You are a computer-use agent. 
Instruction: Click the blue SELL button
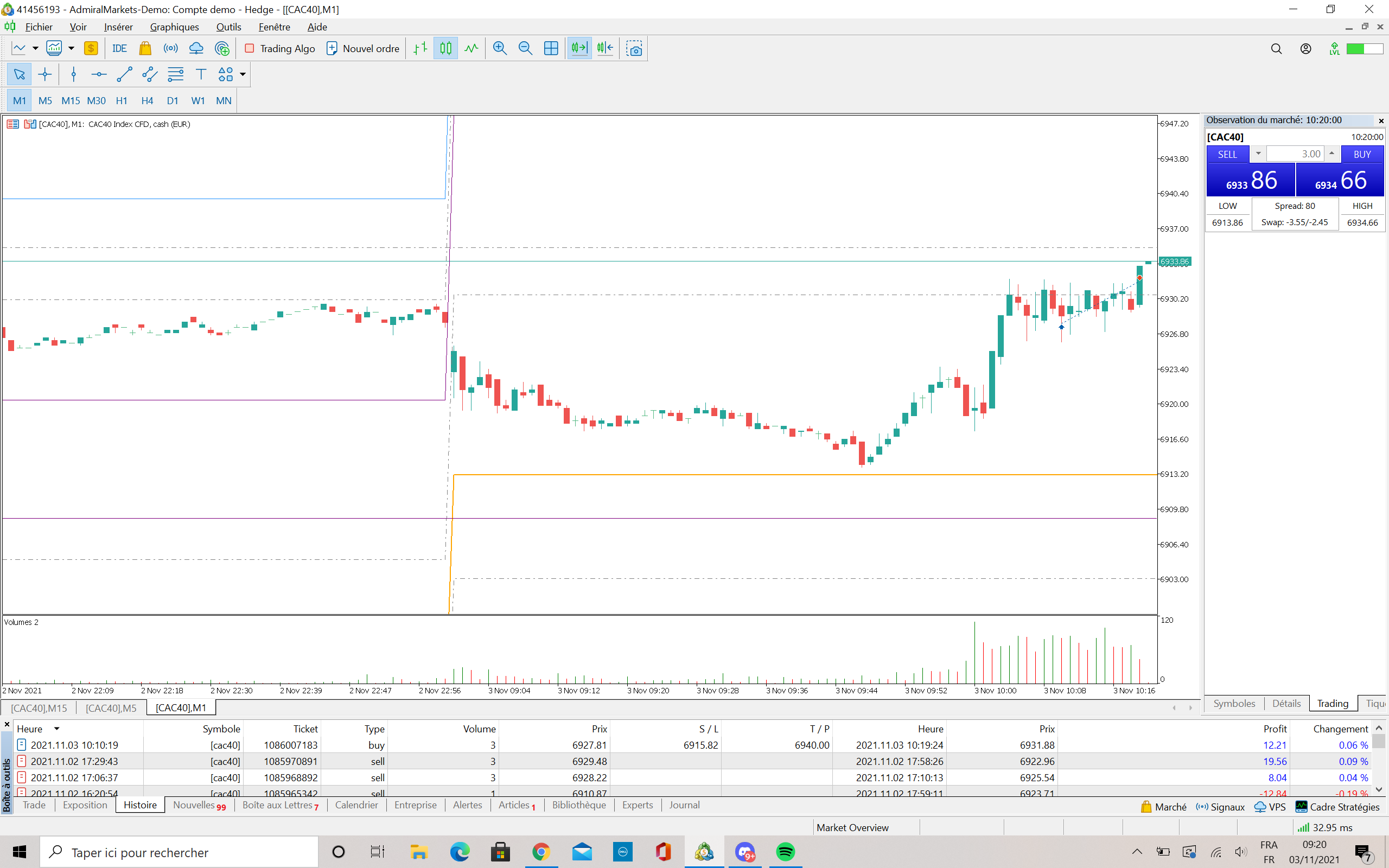tap(1227, 155)
